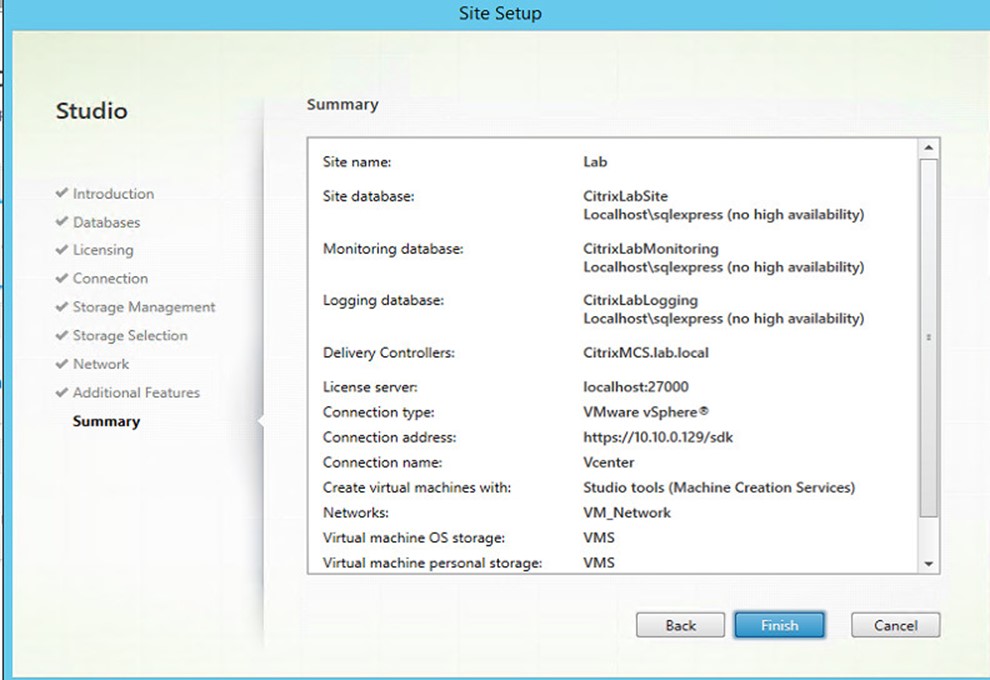
Task: Cancel the Site Setup wizard
Action: pos(895,625)
